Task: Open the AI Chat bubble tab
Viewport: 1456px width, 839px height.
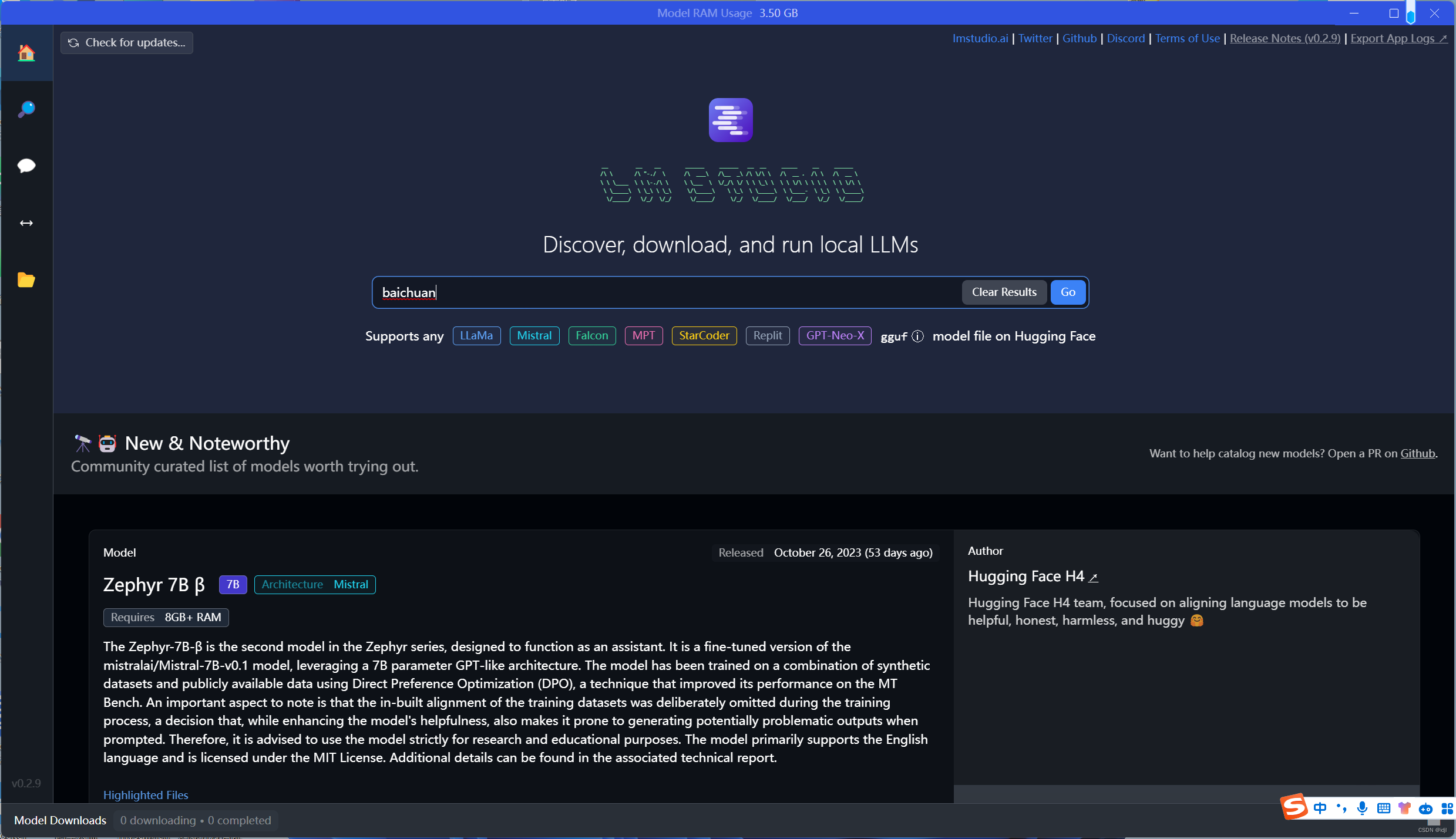Action: (x=26, y=166)
